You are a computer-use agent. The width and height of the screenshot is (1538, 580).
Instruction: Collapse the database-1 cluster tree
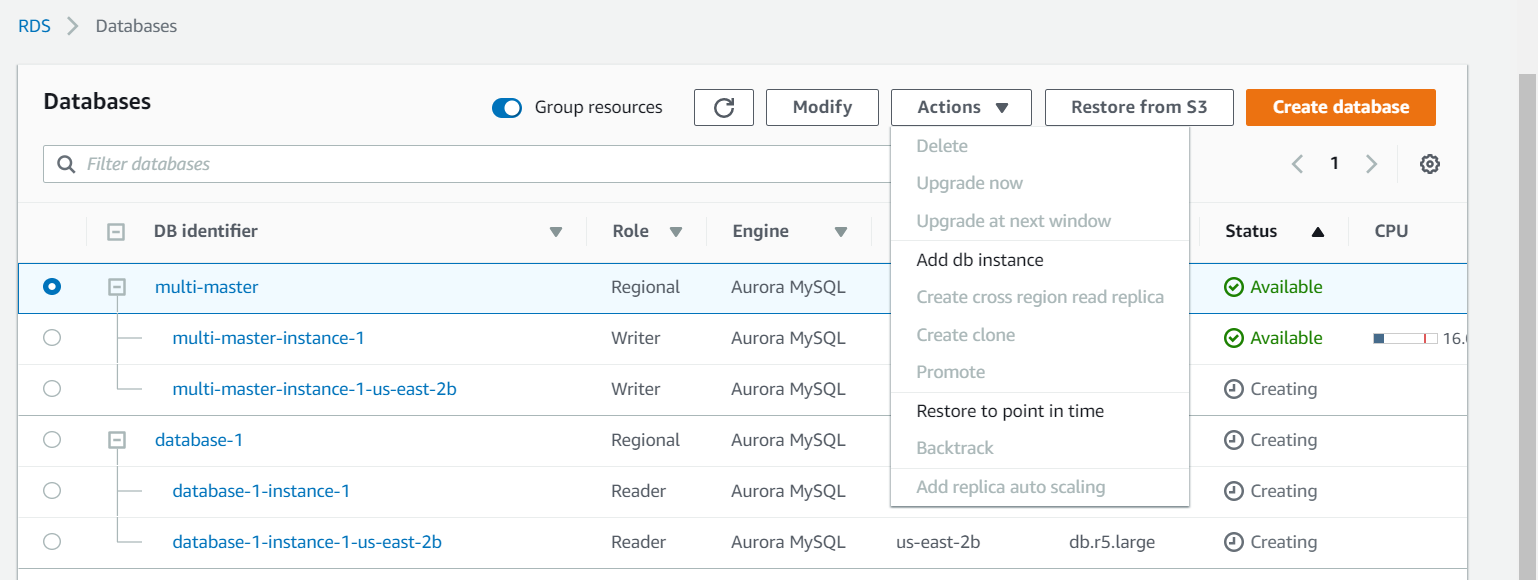point(117,440)
